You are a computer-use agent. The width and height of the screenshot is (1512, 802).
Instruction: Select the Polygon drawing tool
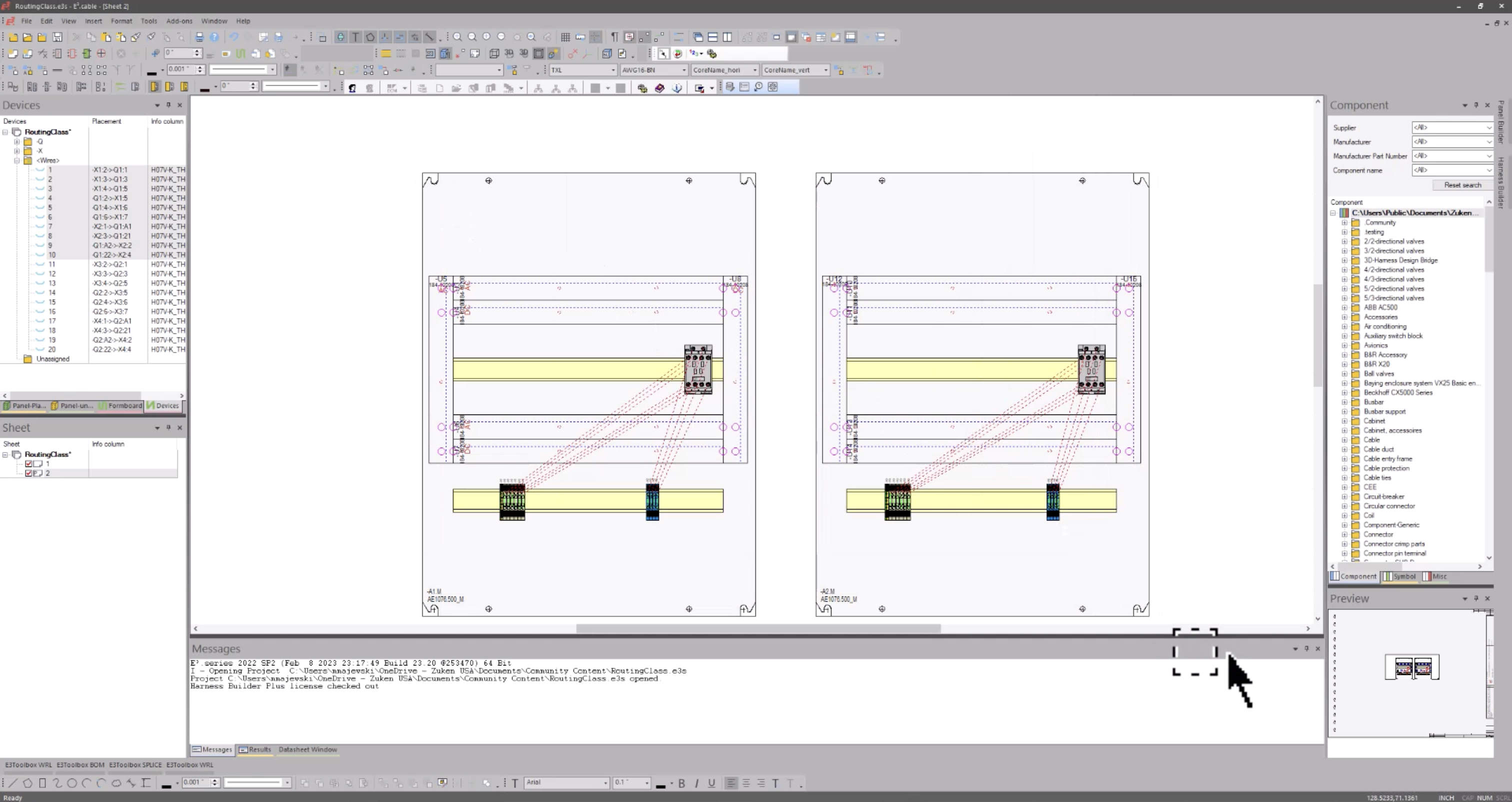tap(27, 783)
